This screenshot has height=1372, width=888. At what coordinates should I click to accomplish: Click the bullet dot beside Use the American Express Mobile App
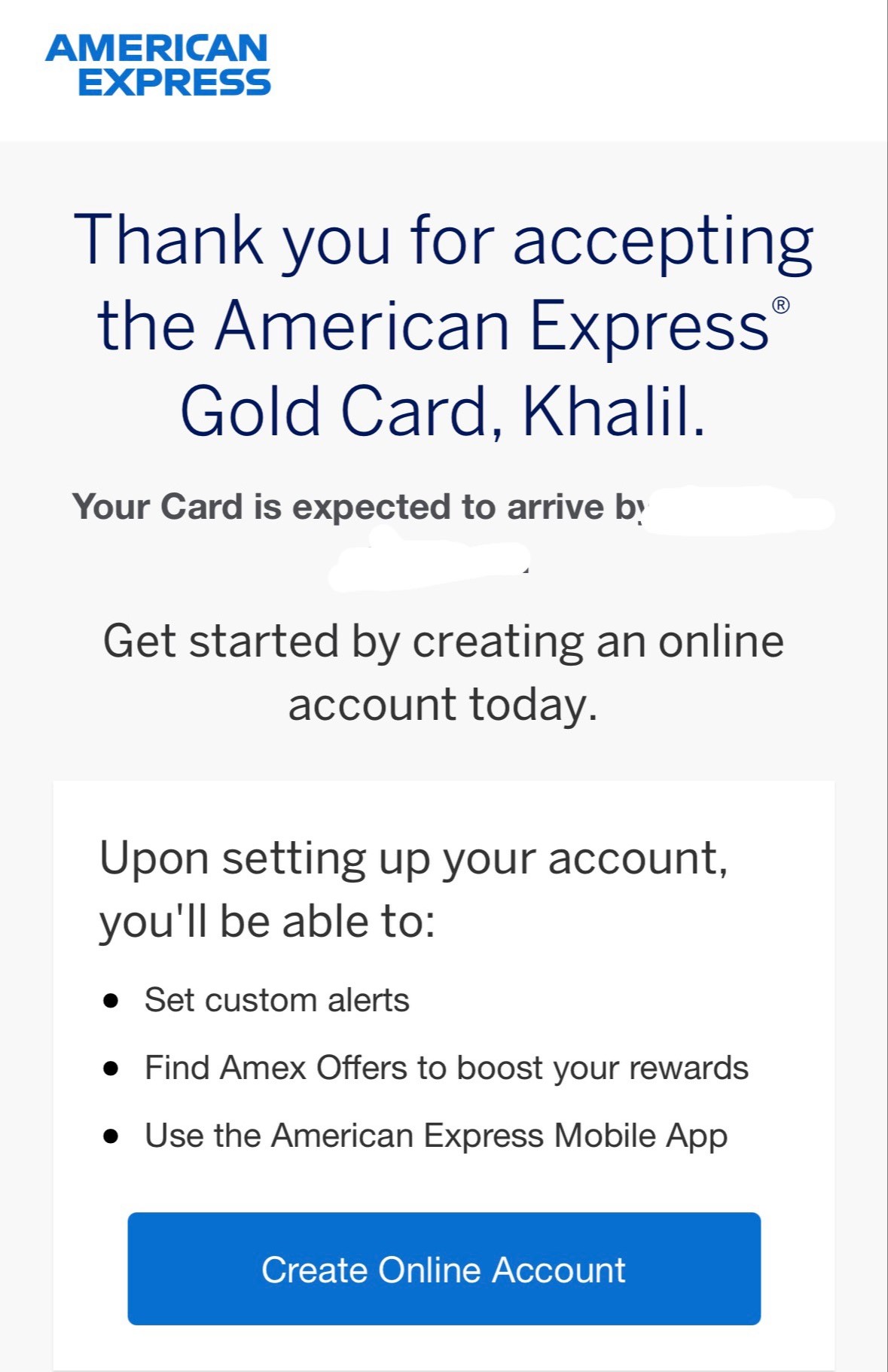111,1136
